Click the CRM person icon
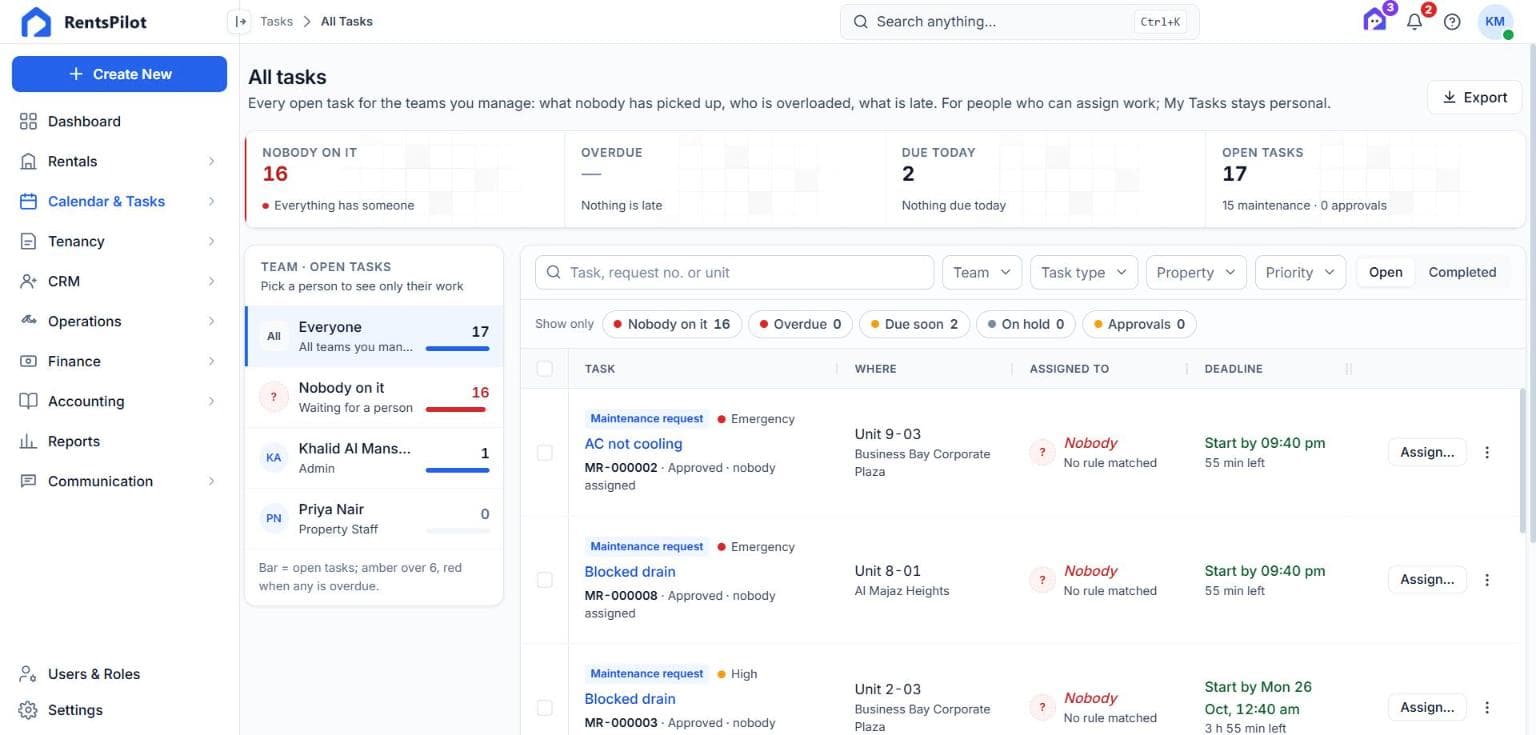 [x=28, y=281]
